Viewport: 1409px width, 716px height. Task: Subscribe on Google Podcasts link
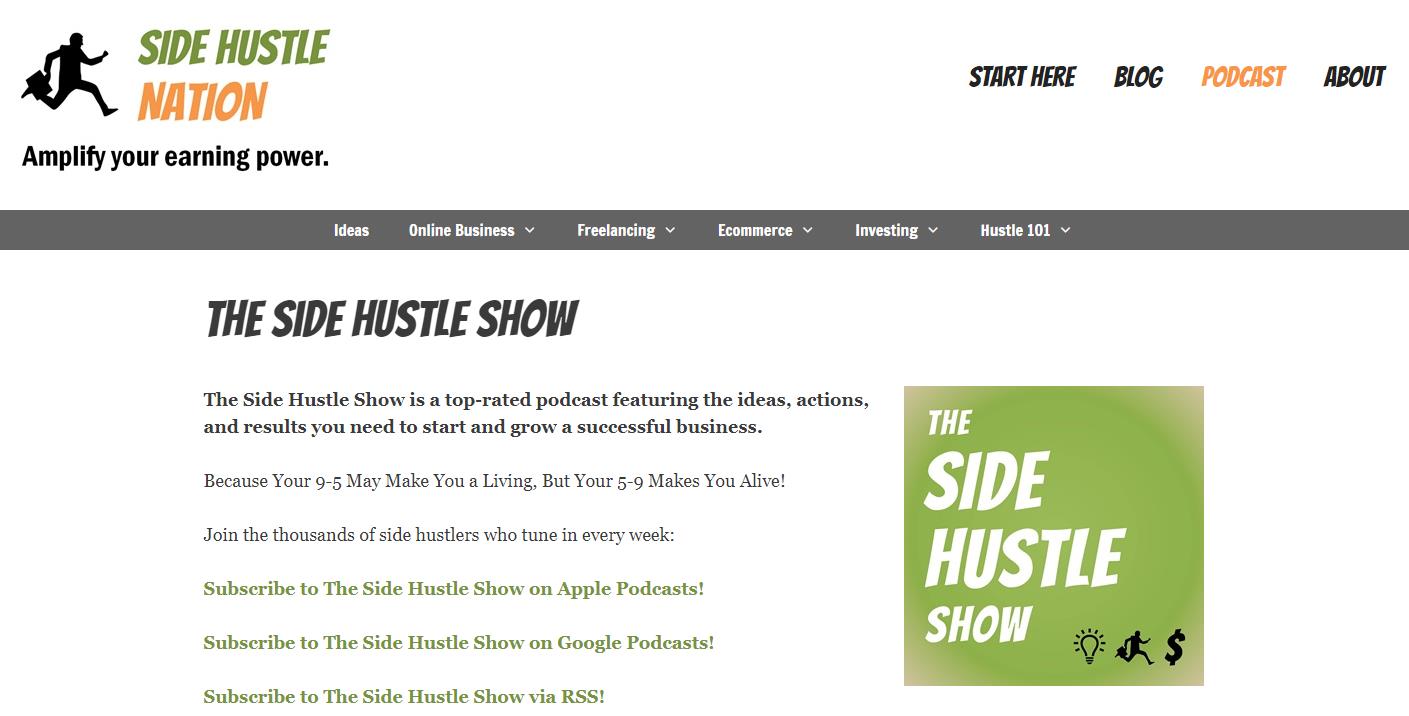(x=458, y=643)
